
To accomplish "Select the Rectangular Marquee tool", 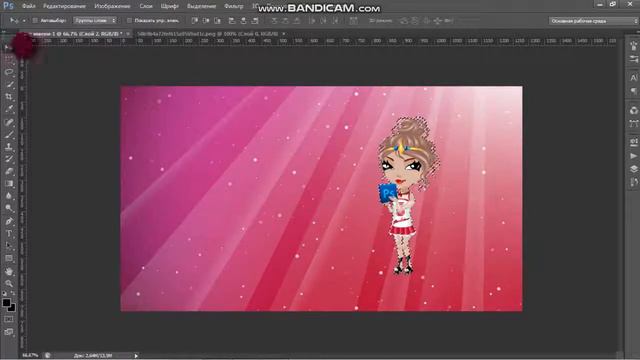I will tap(9, 60).
